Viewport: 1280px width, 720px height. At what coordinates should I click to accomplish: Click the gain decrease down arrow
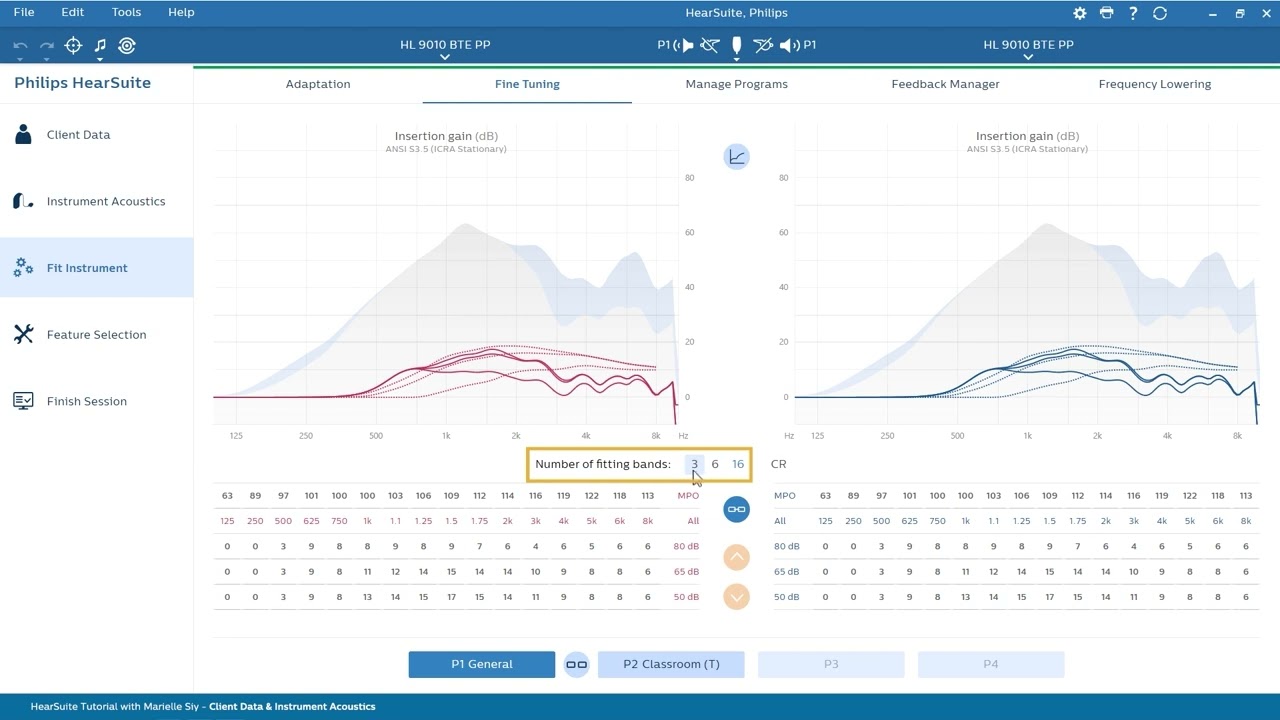point(737,597)
